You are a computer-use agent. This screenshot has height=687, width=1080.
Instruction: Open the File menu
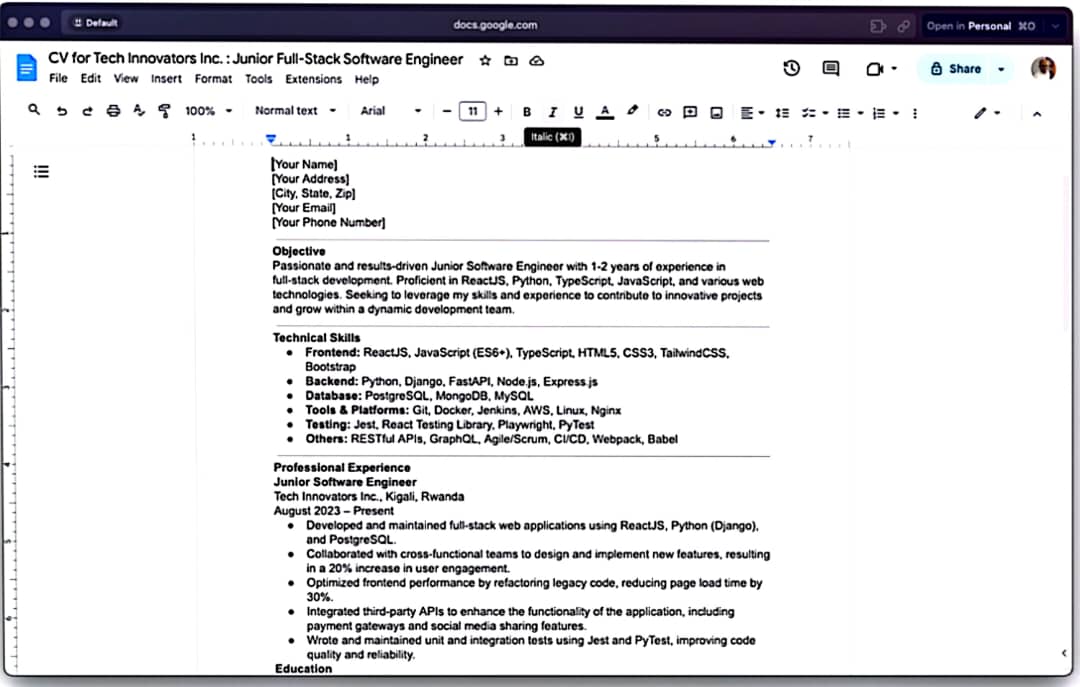point(59,79)
